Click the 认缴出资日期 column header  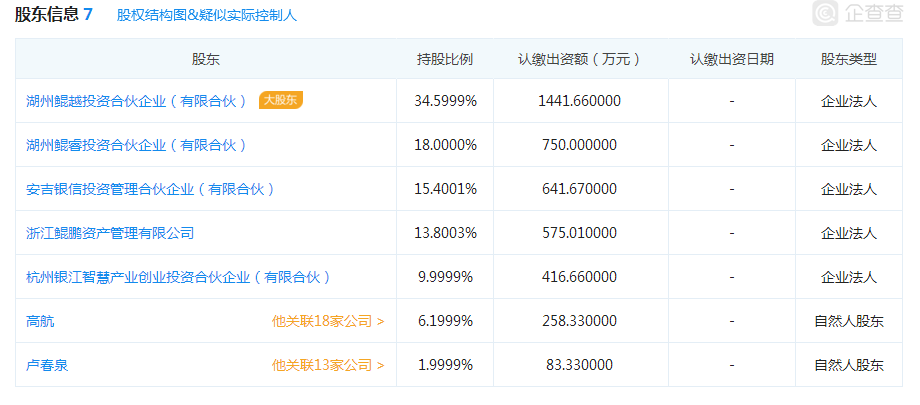click(x=732, y=59)
